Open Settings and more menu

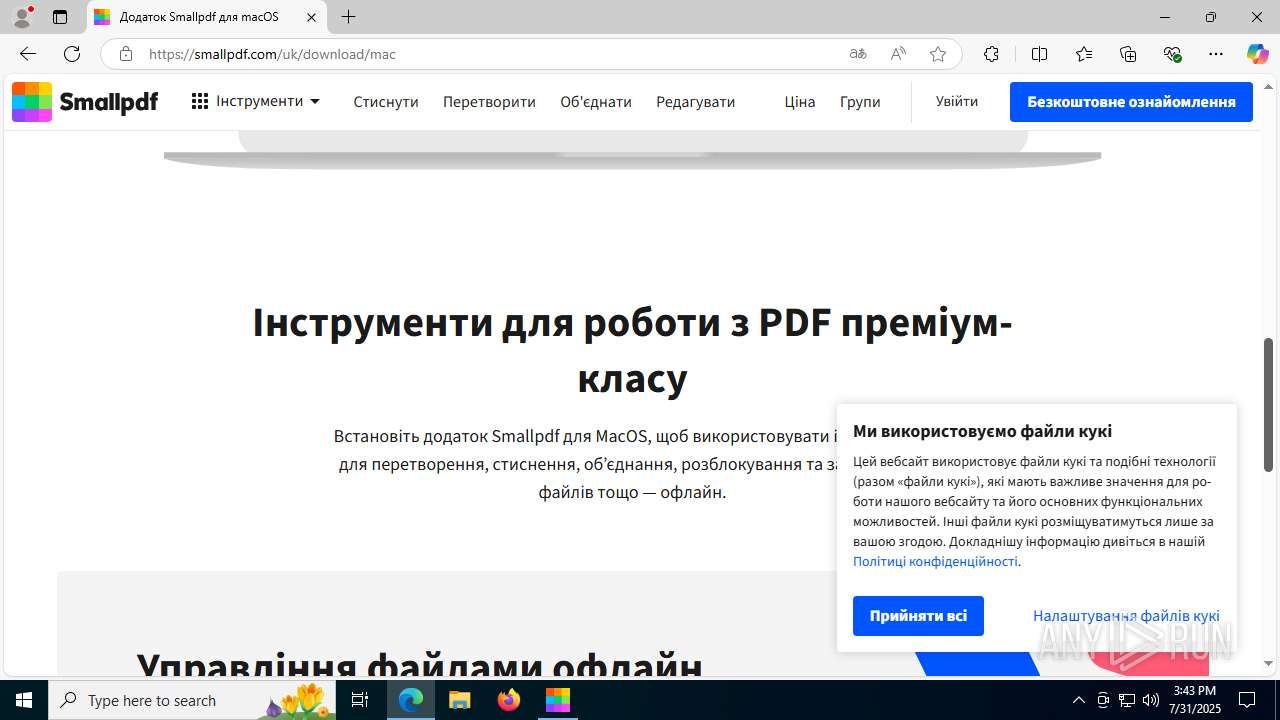click(x=1216, y=54)
